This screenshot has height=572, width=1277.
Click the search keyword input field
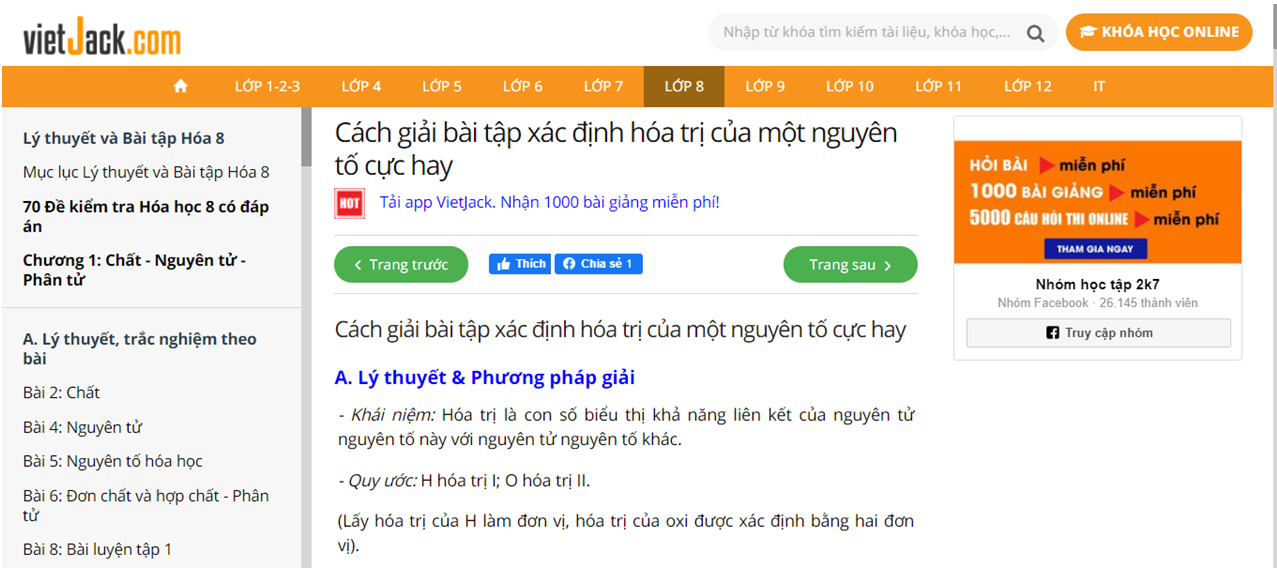(x=865, y=32)
